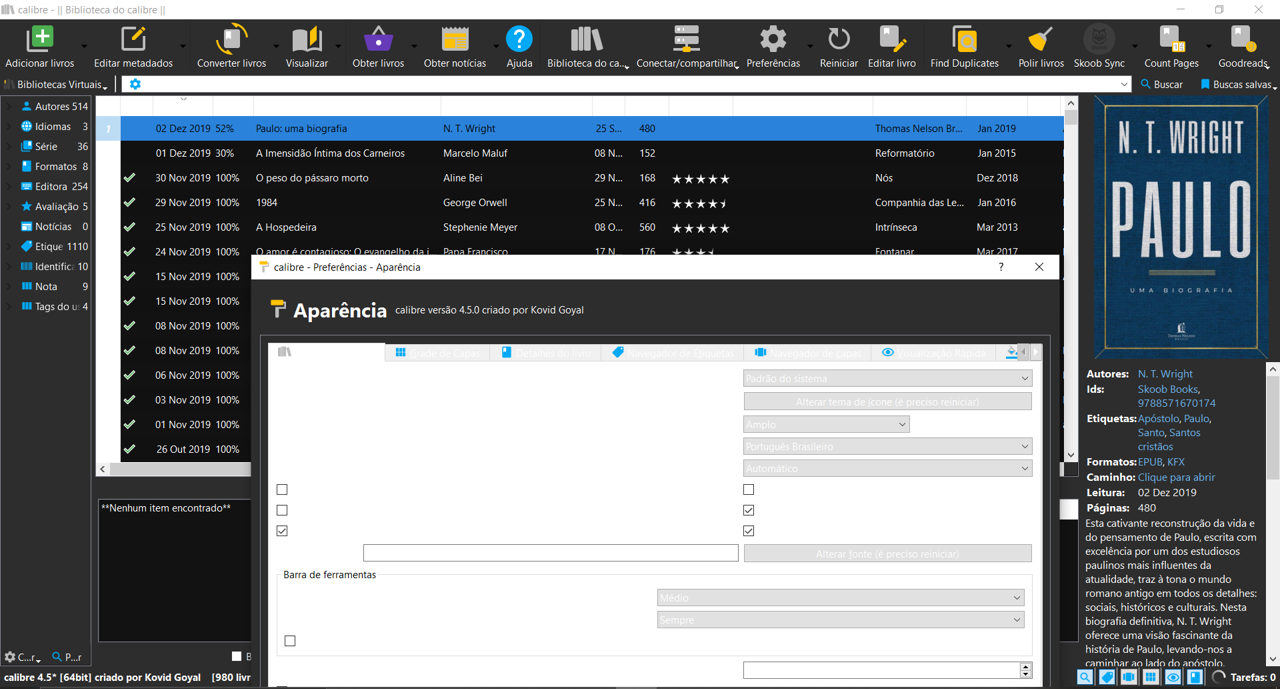Open the Português Brasileiro language dropdown
This screenshot has height=689, width=1280.
click(x=888, y=446)
